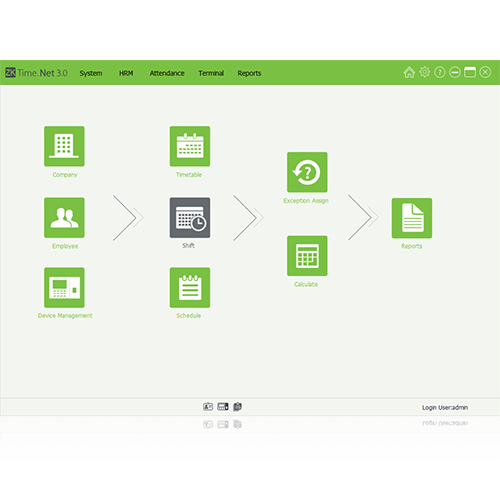
Task: Open the Calculate grid icon
Action: tap(307, 256)
